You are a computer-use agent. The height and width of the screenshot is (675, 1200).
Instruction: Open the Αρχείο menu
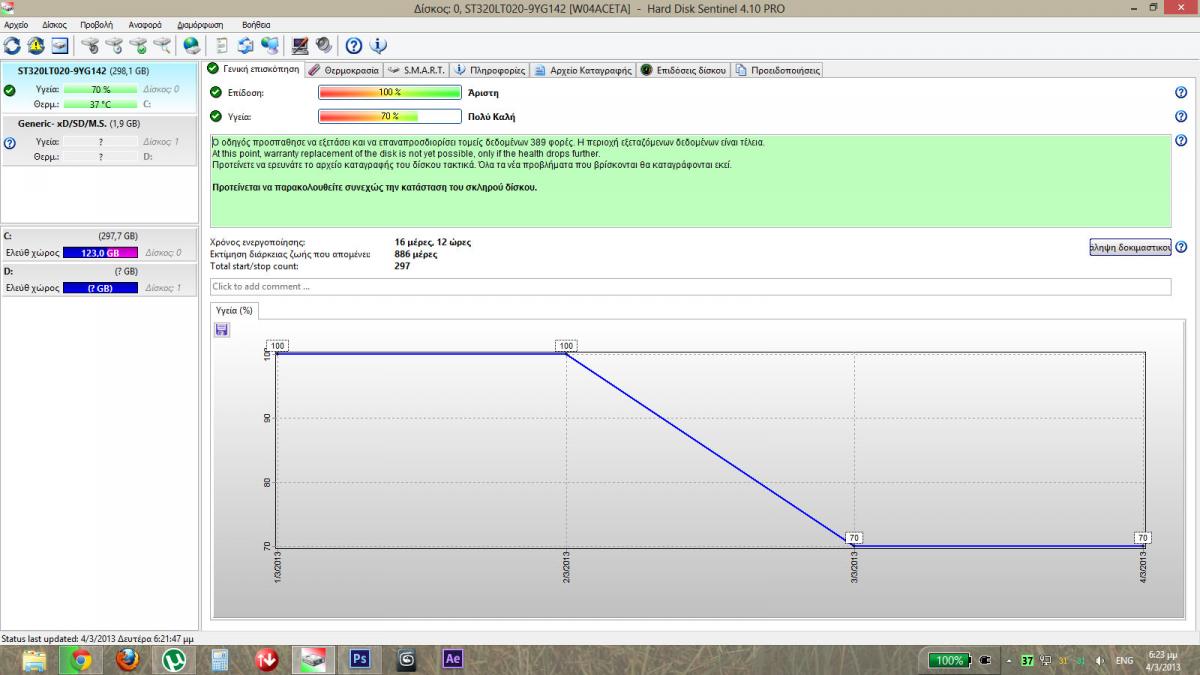click(x=16, y=23)
